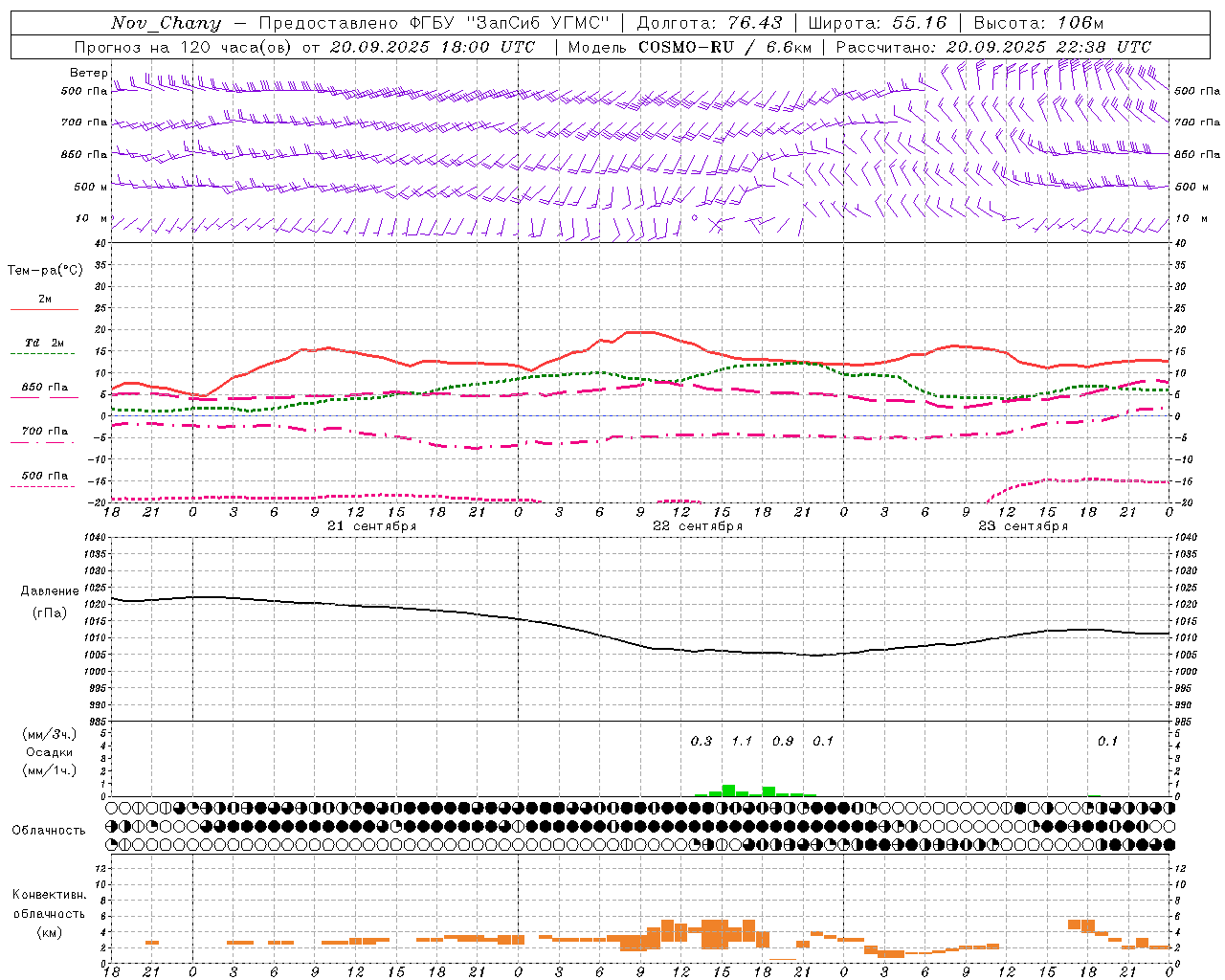Click the '21 сентября' date label
Image resolution: width=1225 pixels, height=980 pixels.
(372, 526)
